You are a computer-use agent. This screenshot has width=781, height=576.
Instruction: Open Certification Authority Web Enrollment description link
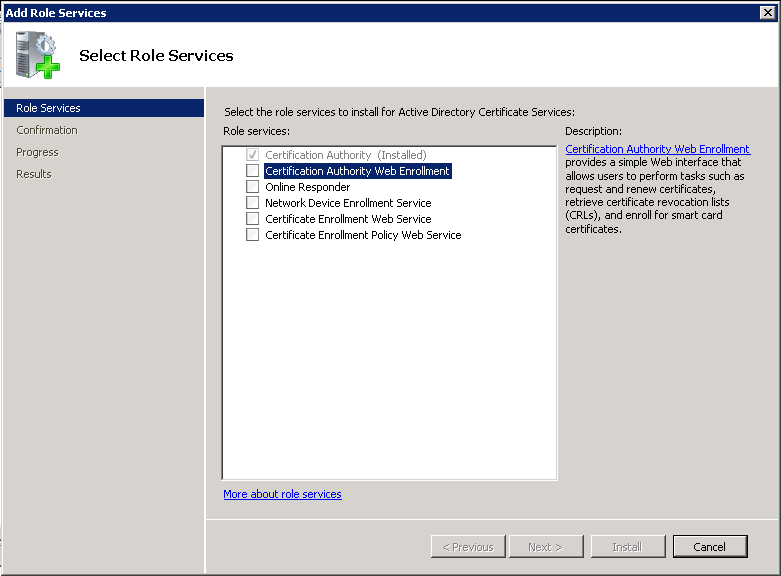pyautogui.click(x=657, y=149)
